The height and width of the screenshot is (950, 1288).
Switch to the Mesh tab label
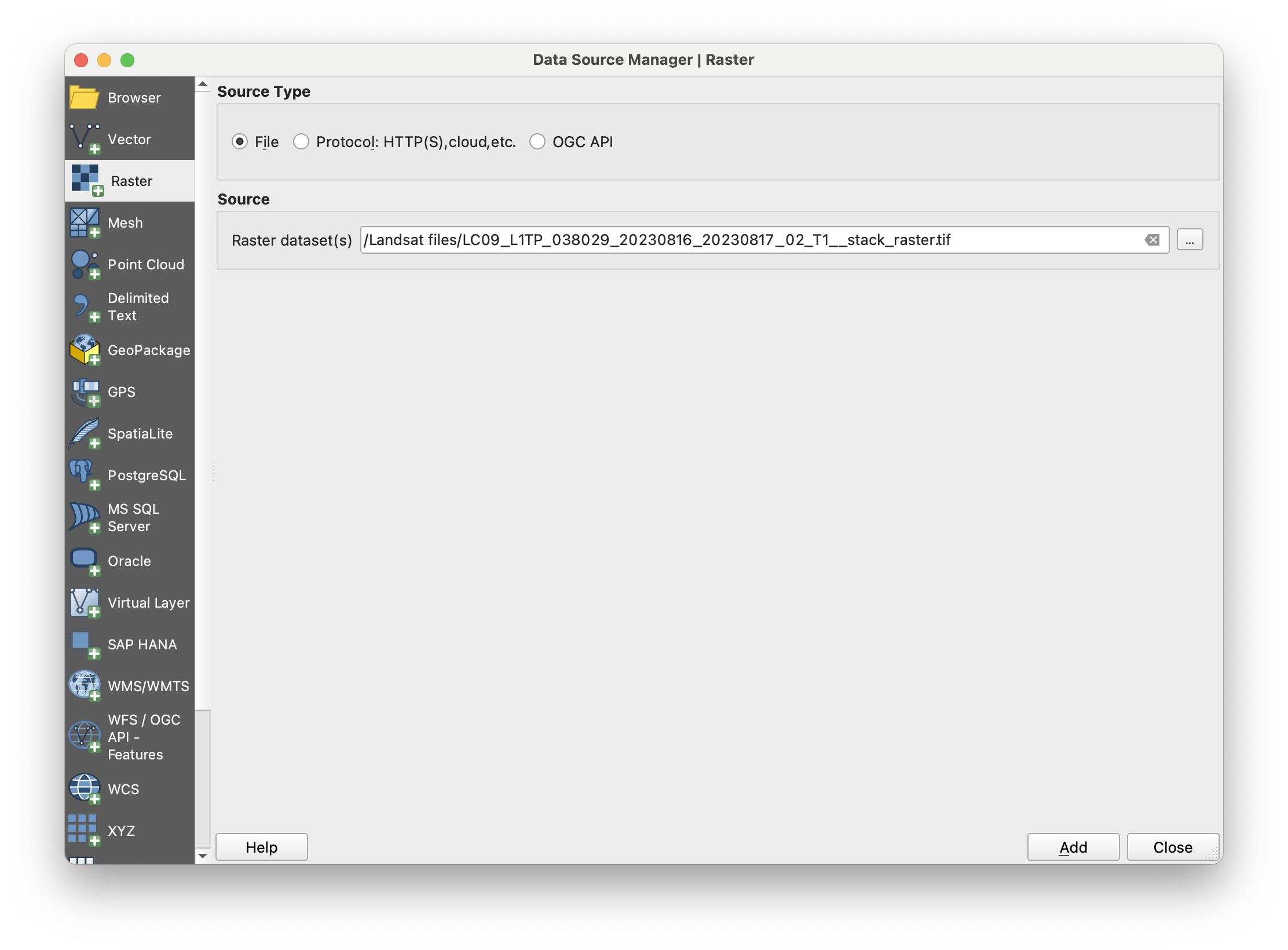(x=125, y=222)
